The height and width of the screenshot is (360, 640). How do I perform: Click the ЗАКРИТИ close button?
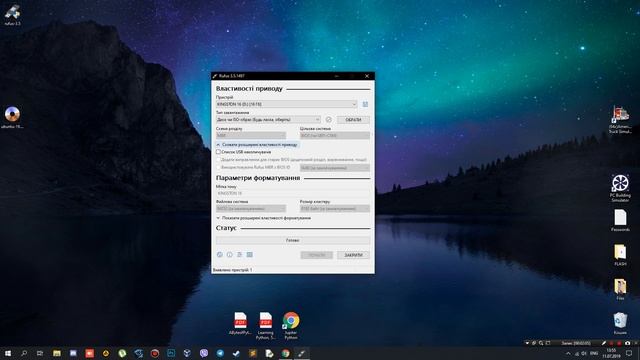(353, 255)
